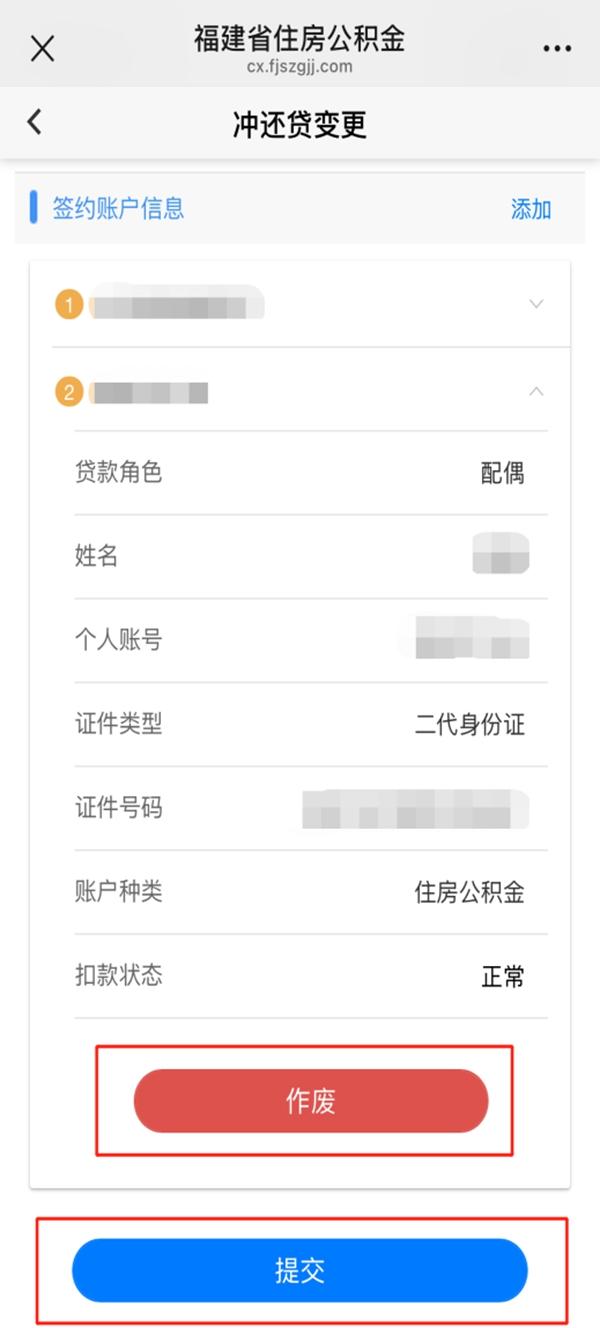This screenshot has height=1328, width=600.
Task: Go back using the left arrow icon
Action: [34, 122]
